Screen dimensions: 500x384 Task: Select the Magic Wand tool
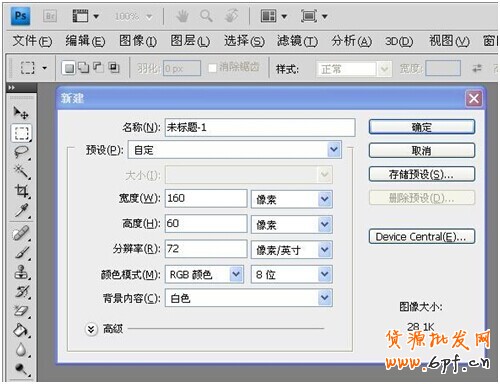coord(21,172)
